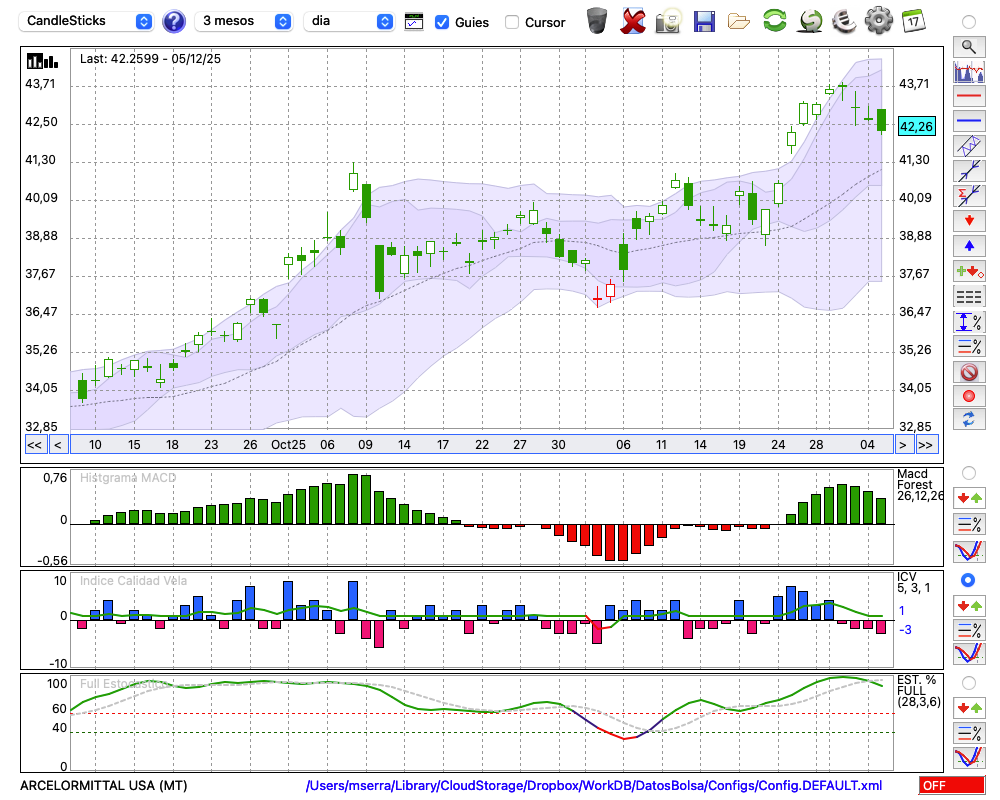Click the percent lines button in ICV panel

969,630
